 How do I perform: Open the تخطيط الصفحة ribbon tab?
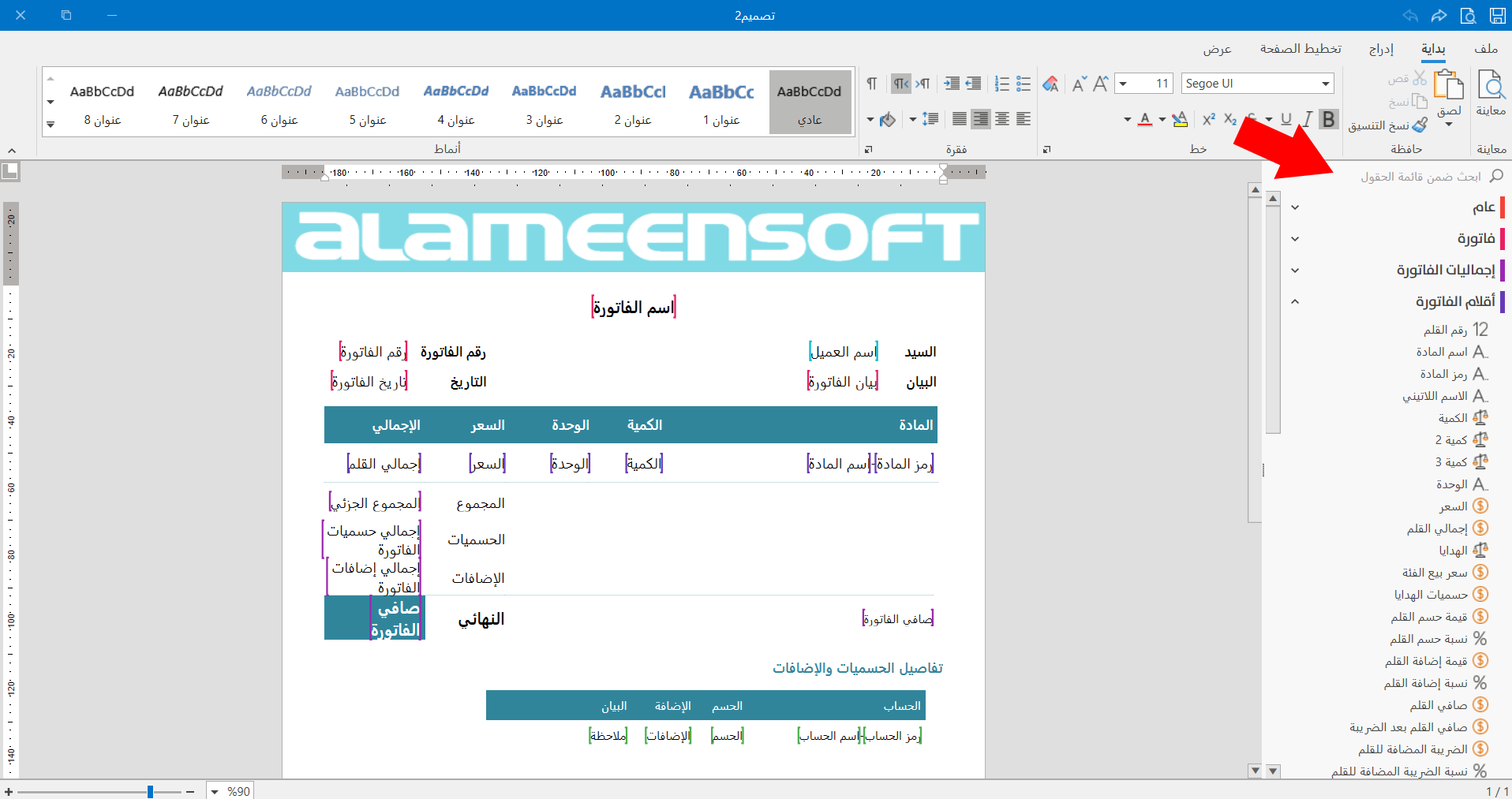(1301, 49)
